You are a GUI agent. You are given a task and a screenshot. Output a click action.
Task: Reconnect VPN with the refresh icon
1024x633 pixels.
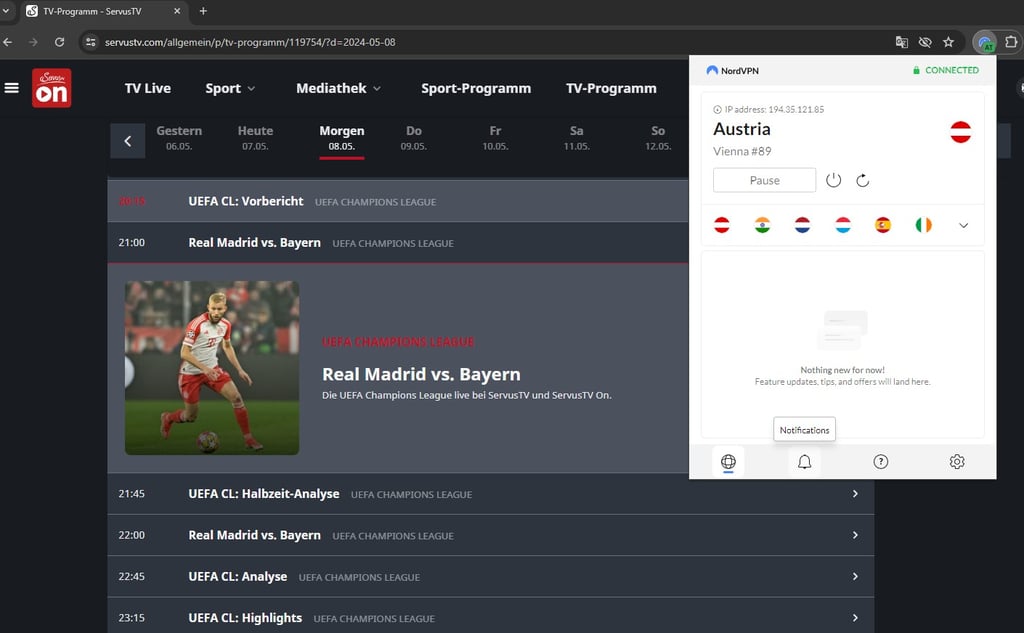coord(863,180)
